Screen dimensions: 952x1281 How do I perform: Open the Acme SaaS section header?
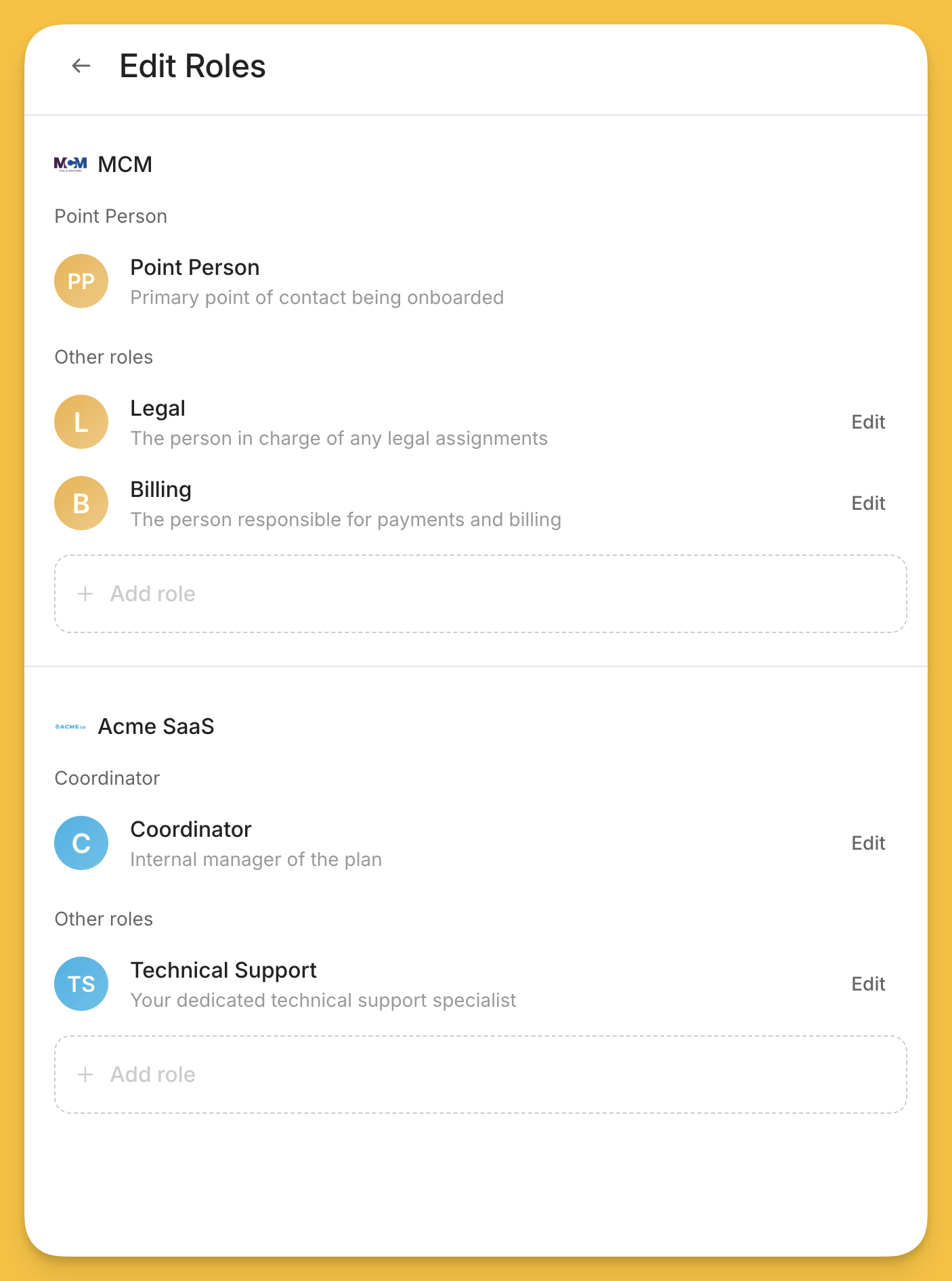[x=156, y=726]
